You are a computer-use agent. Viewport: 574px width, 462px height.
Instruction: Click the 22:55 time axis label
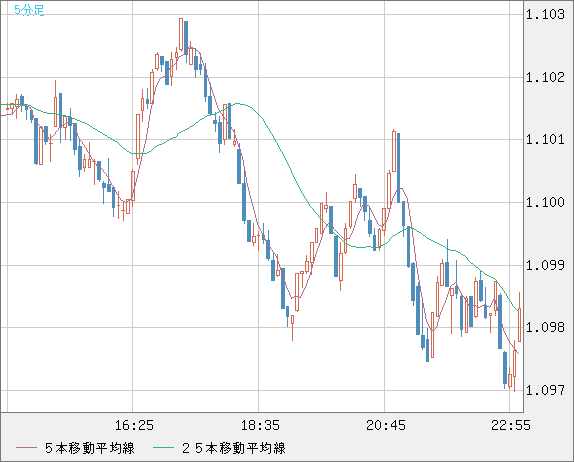pos(511,425)
